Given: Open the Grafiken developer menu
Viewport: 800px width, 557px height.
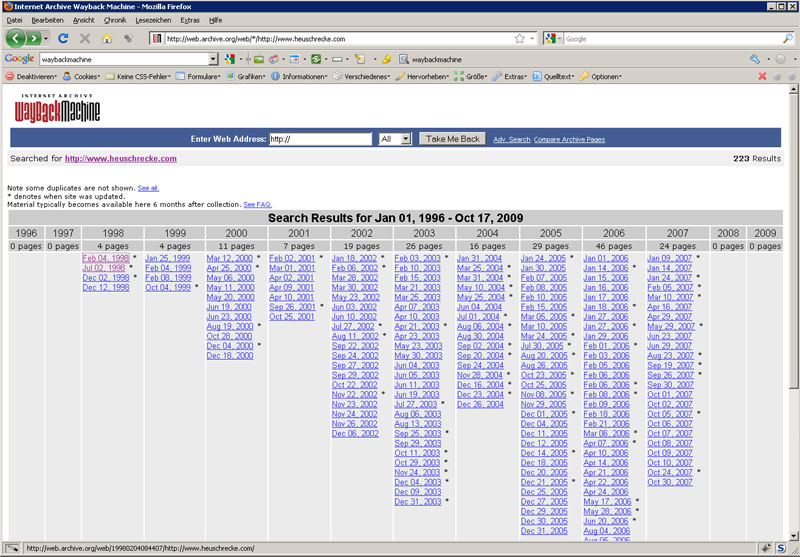Looking at the screenshot, I should point(245,77).
